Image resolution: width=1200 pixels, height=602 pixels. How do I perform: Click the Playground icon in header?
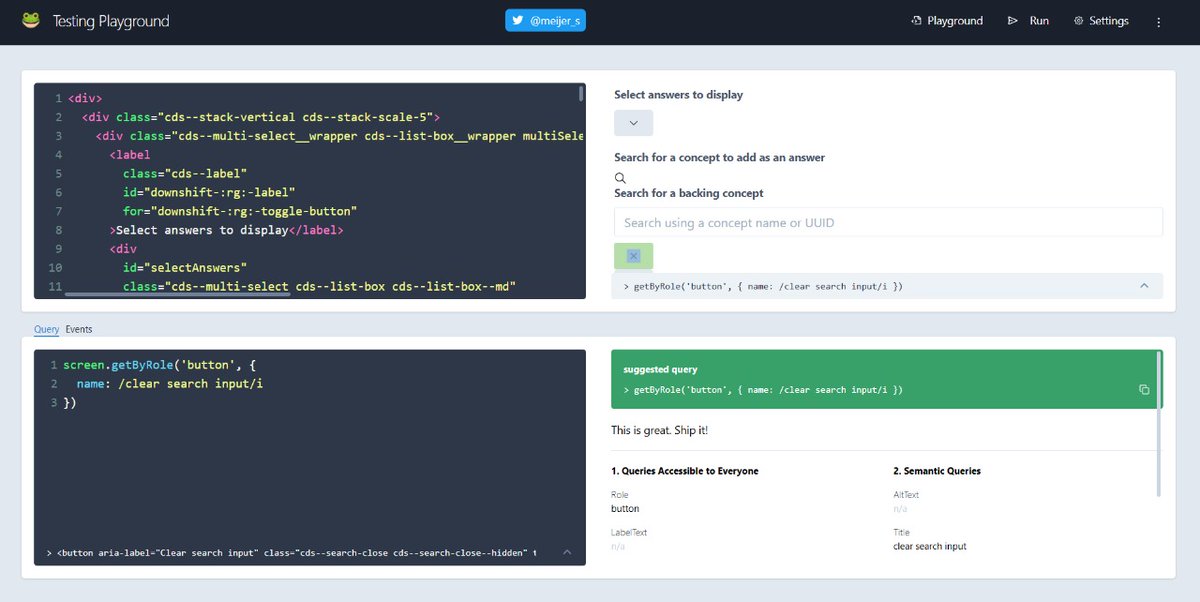click(916, 20)
